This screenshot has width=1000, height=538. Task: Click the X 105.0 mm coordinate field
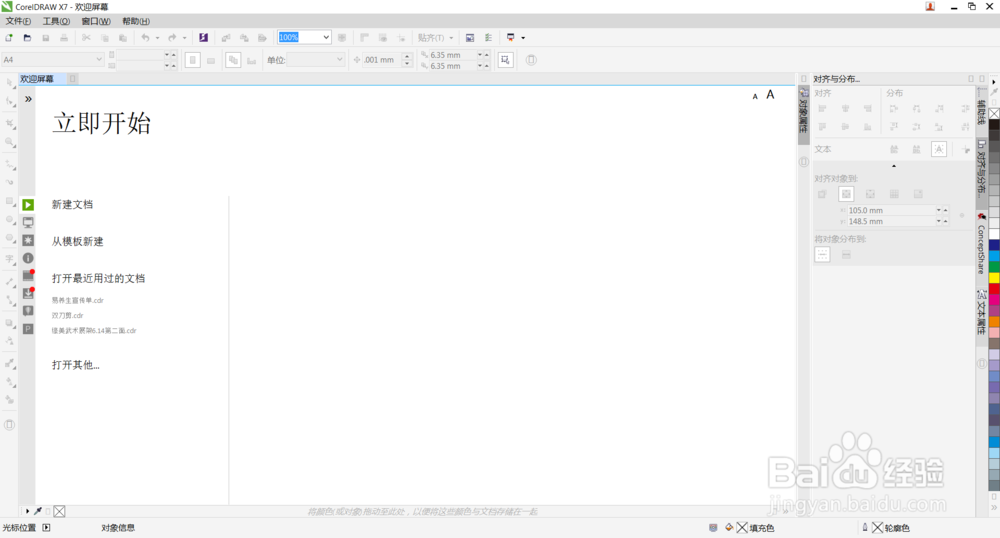891,210
